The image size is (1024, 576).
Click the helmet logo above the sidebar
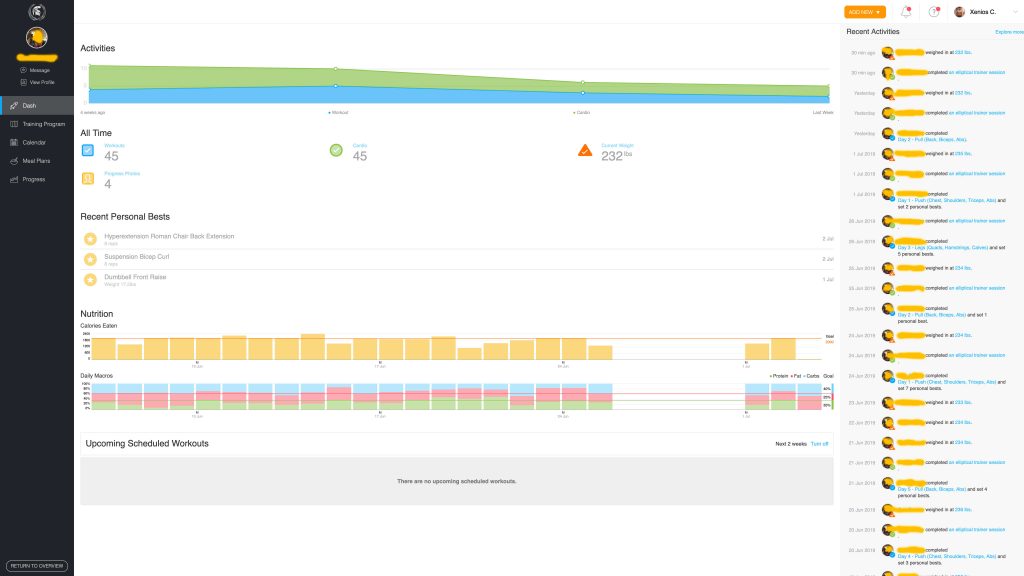click(37, 11)
